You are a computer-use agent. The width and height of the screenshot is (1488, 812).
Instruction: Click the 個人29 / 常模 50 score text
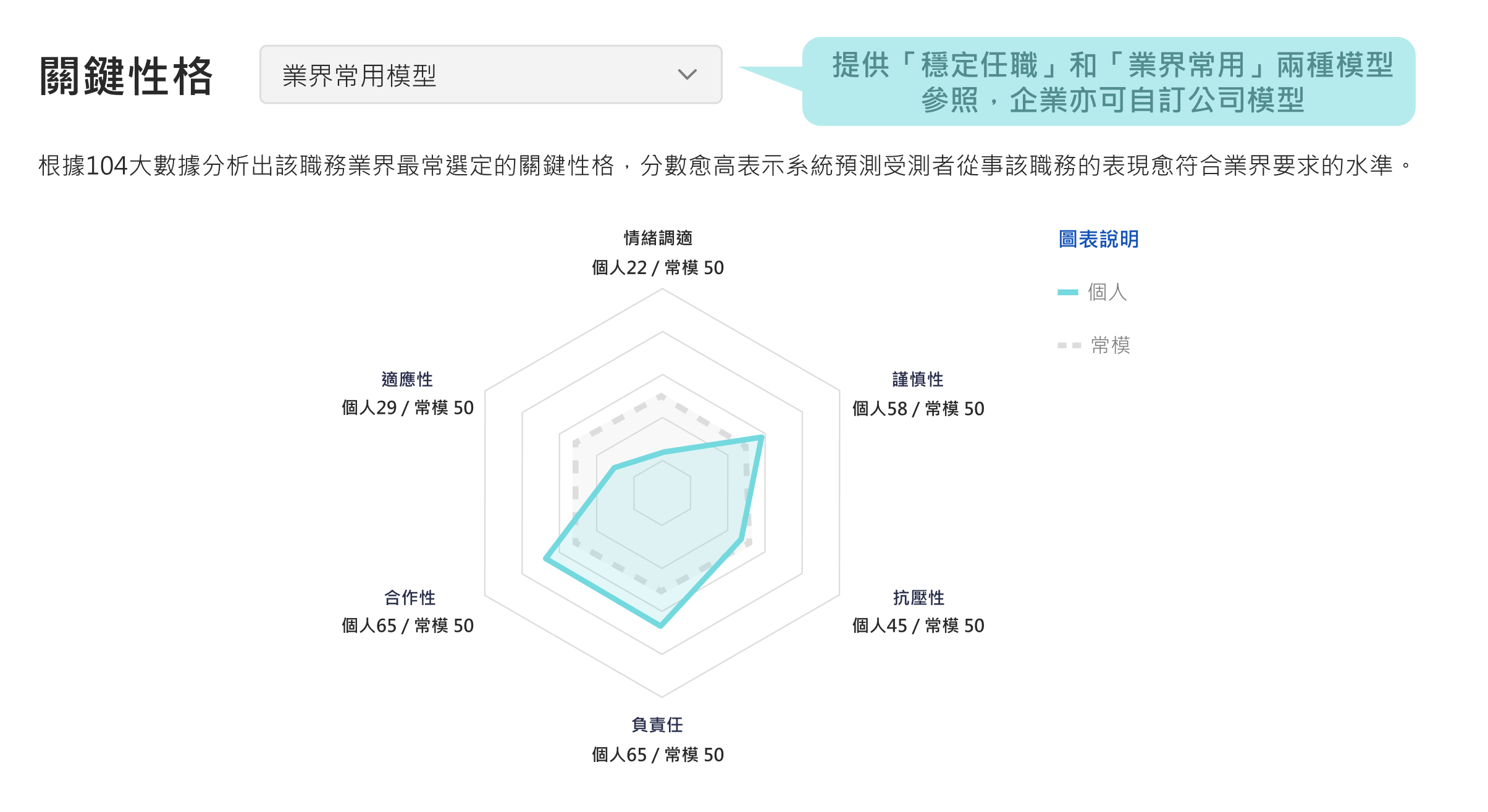point(408,408)
